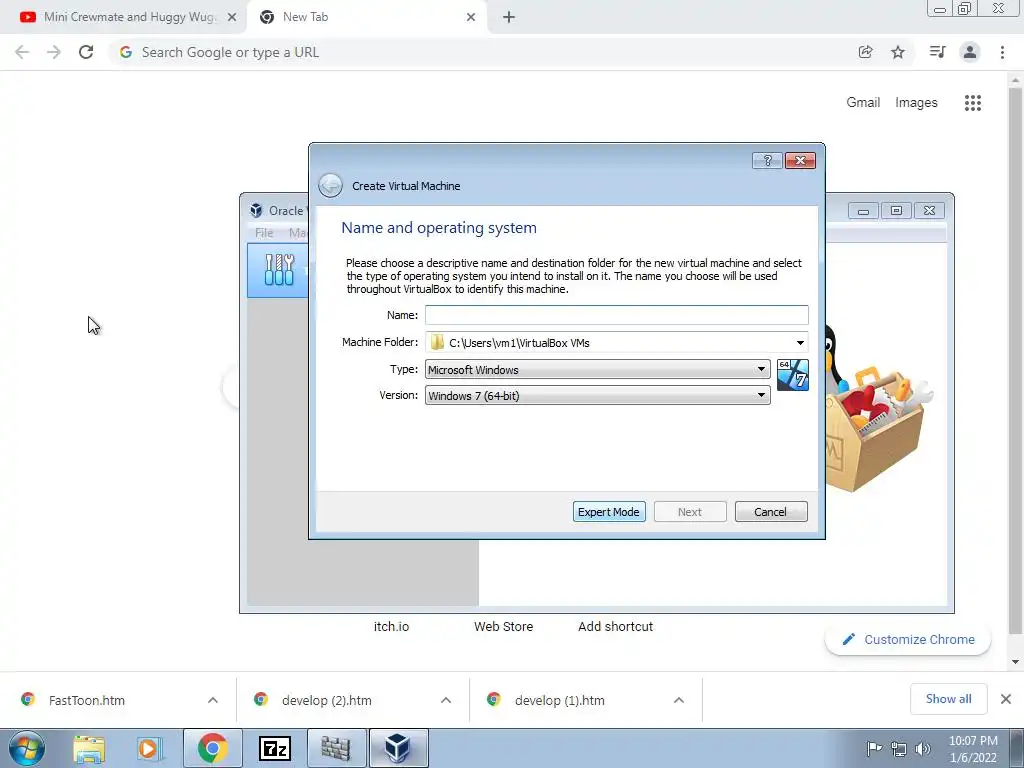The image size is (1024, 768).
Task: Open a new Chrome tab with plus
Action: 509,18
